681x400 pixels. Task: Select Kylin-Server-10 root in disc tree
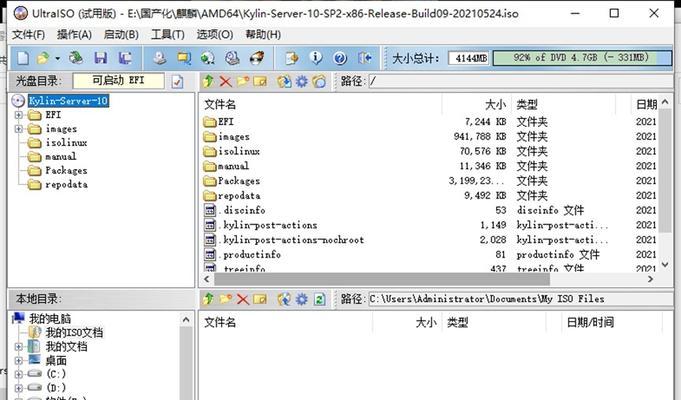point(68,101)
